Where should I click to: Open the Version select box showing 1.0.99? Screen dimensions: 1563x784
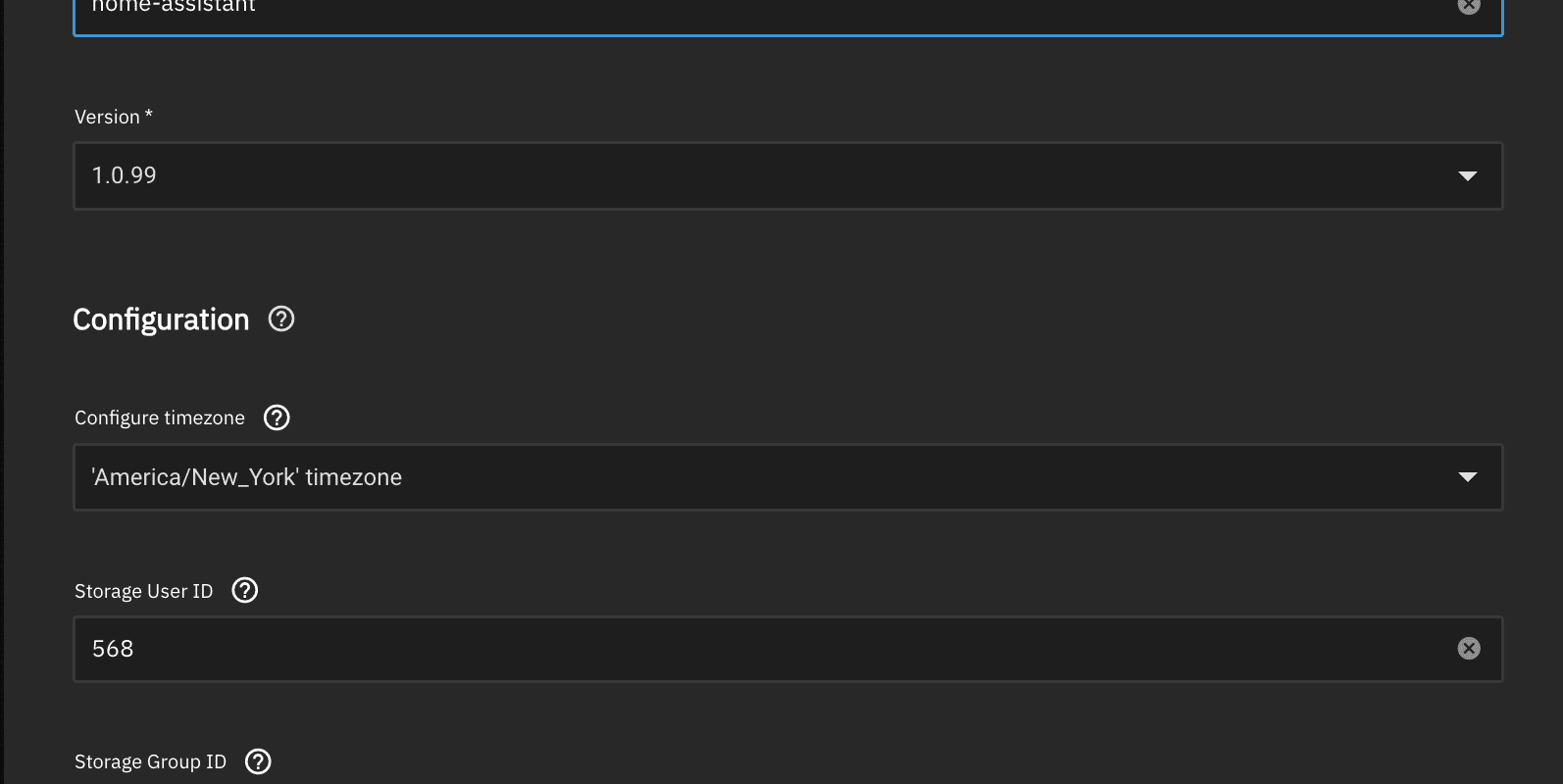tap(787, 176)
